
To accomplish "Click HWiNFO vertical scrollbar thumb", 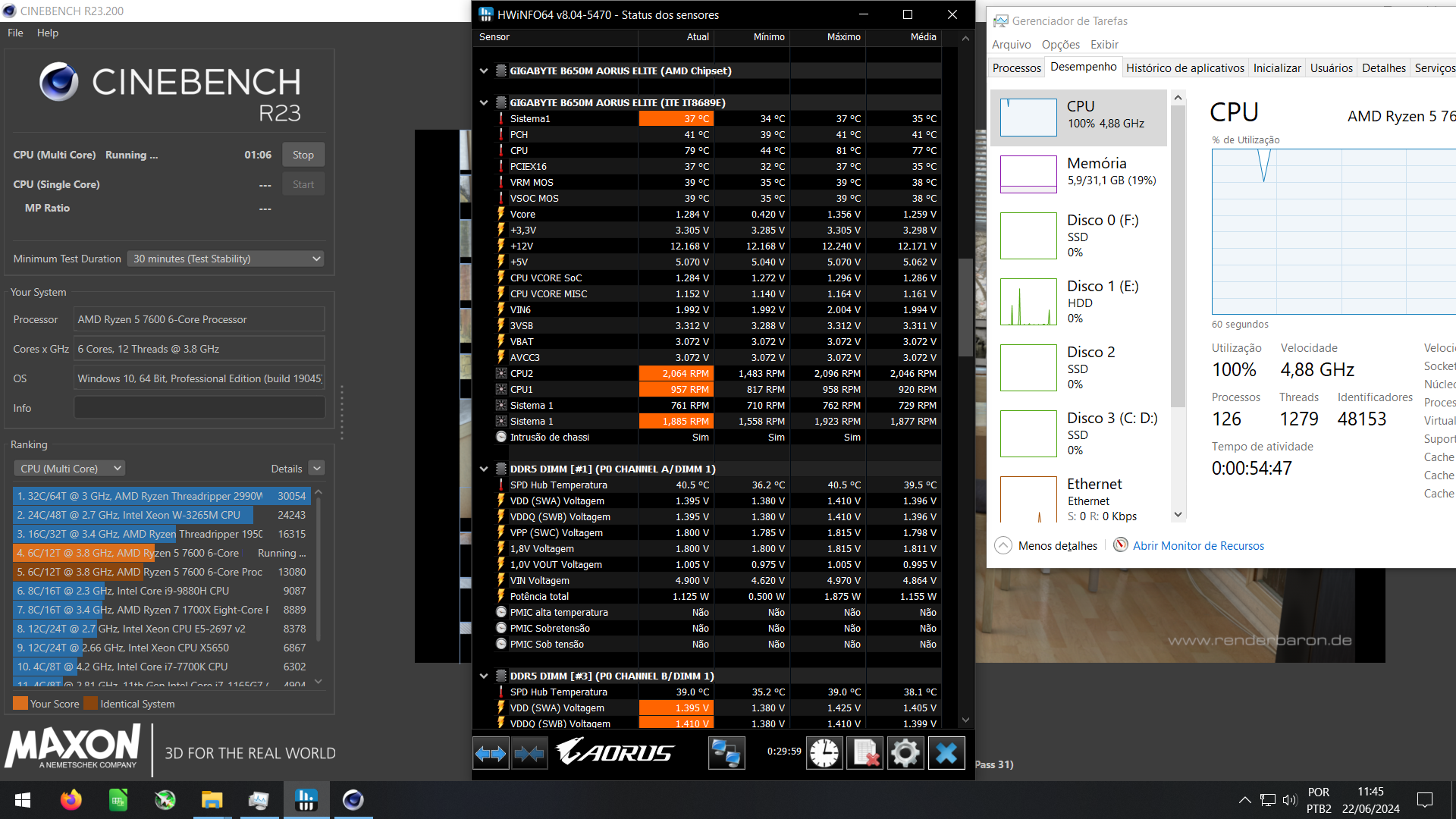I will [x=965, y=307].
